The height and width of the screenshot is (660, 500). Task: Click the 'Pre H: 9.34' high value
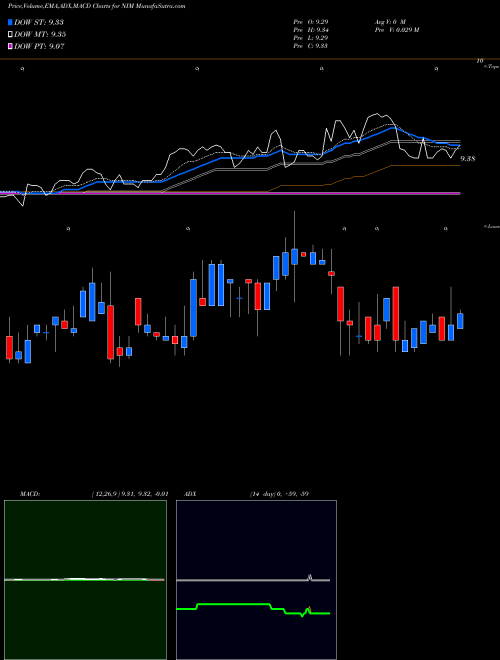tap(311, 29)
